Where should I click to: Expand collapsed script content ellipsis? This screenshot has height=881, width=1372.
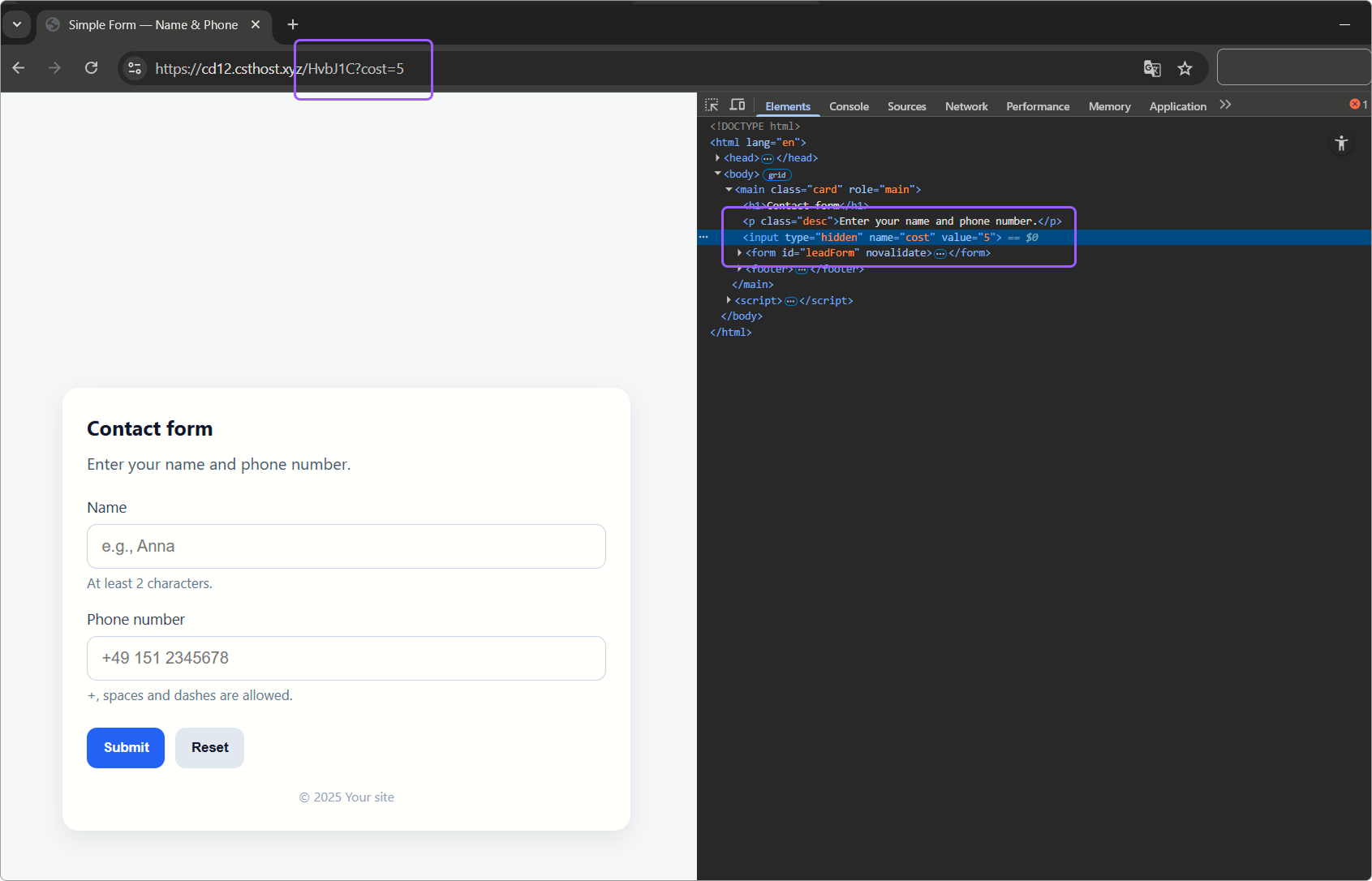pyautogui.click(x=791, y=301)
